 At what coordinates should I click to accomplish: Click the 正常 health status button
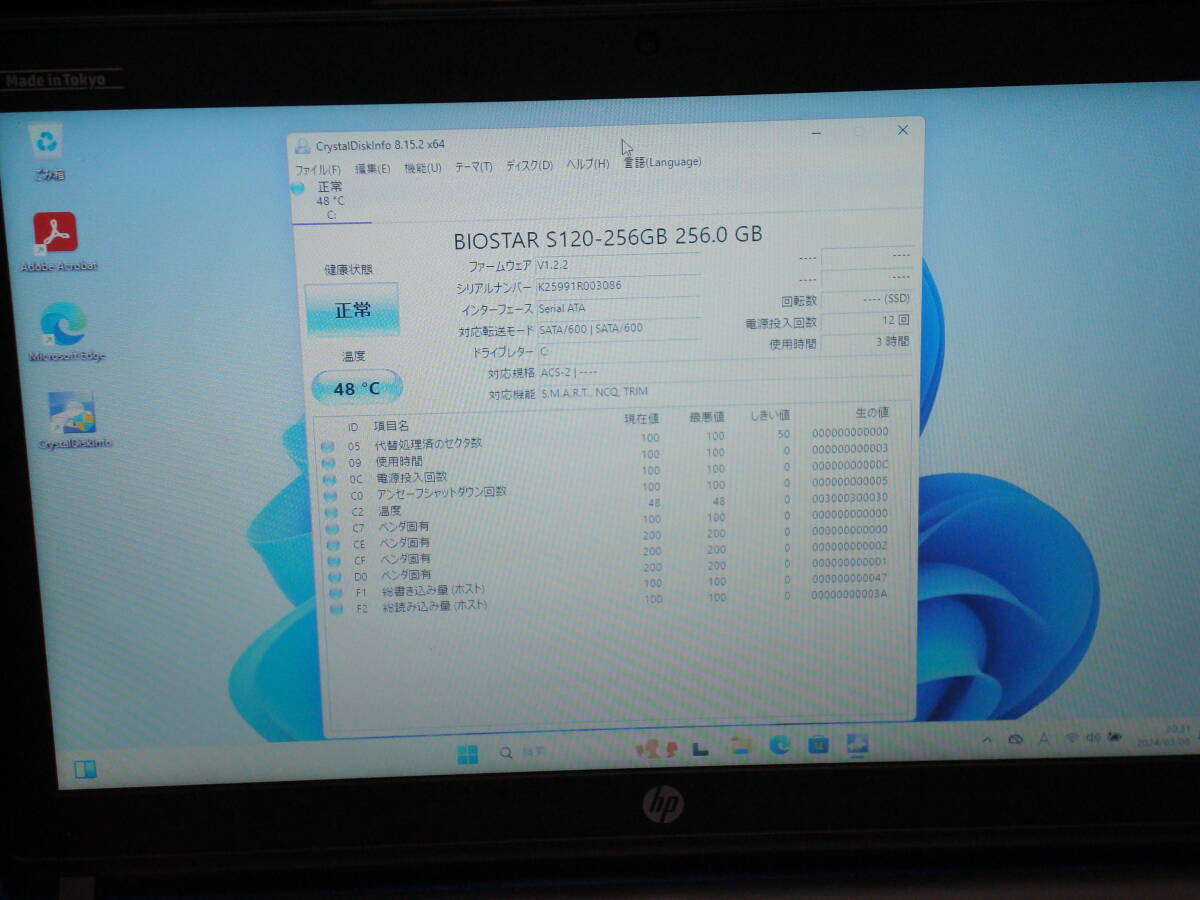click(x=352, y=310)
